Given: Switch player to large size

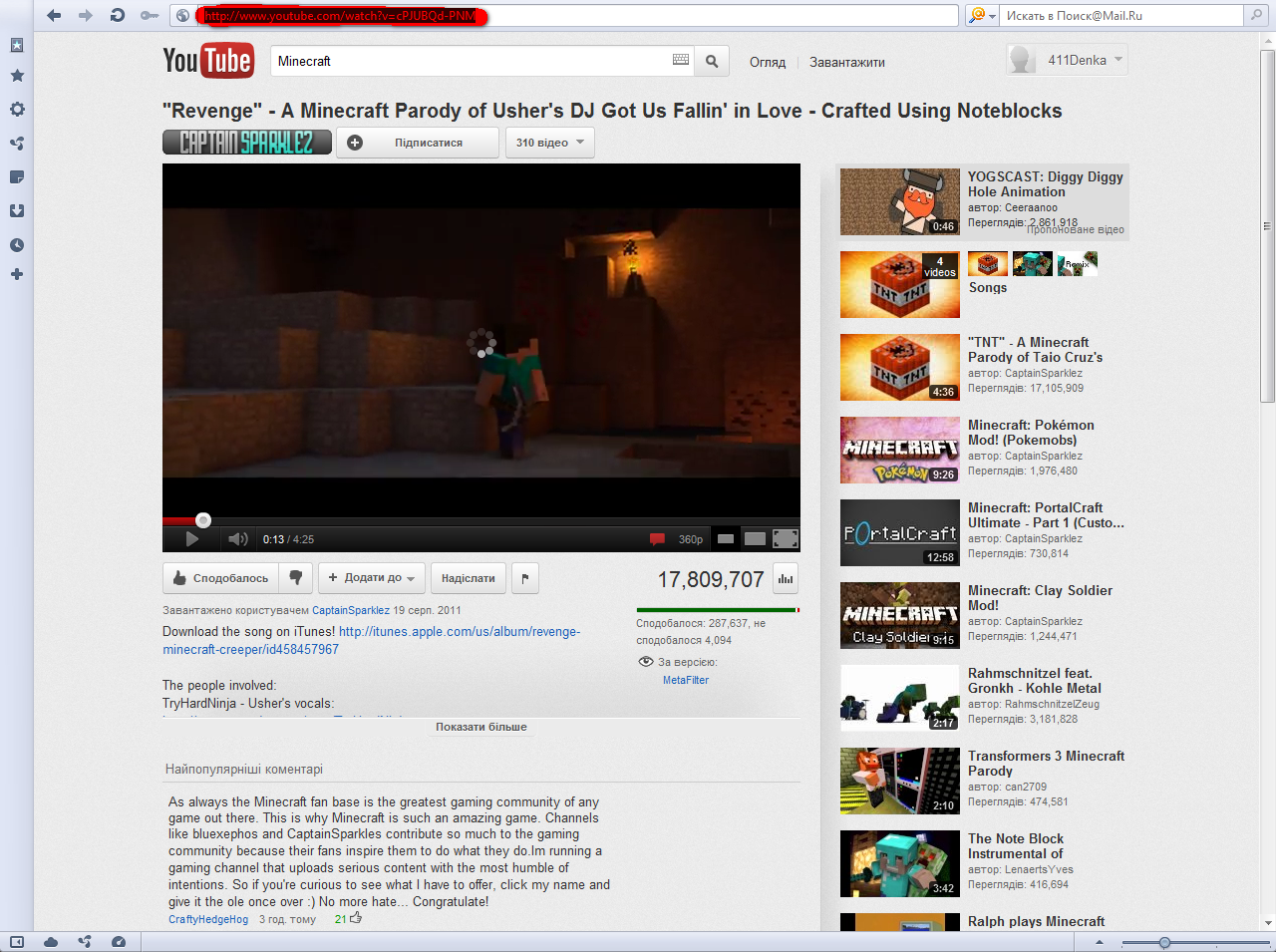Looking at the screenshot, I should click(x=756, y=539).
